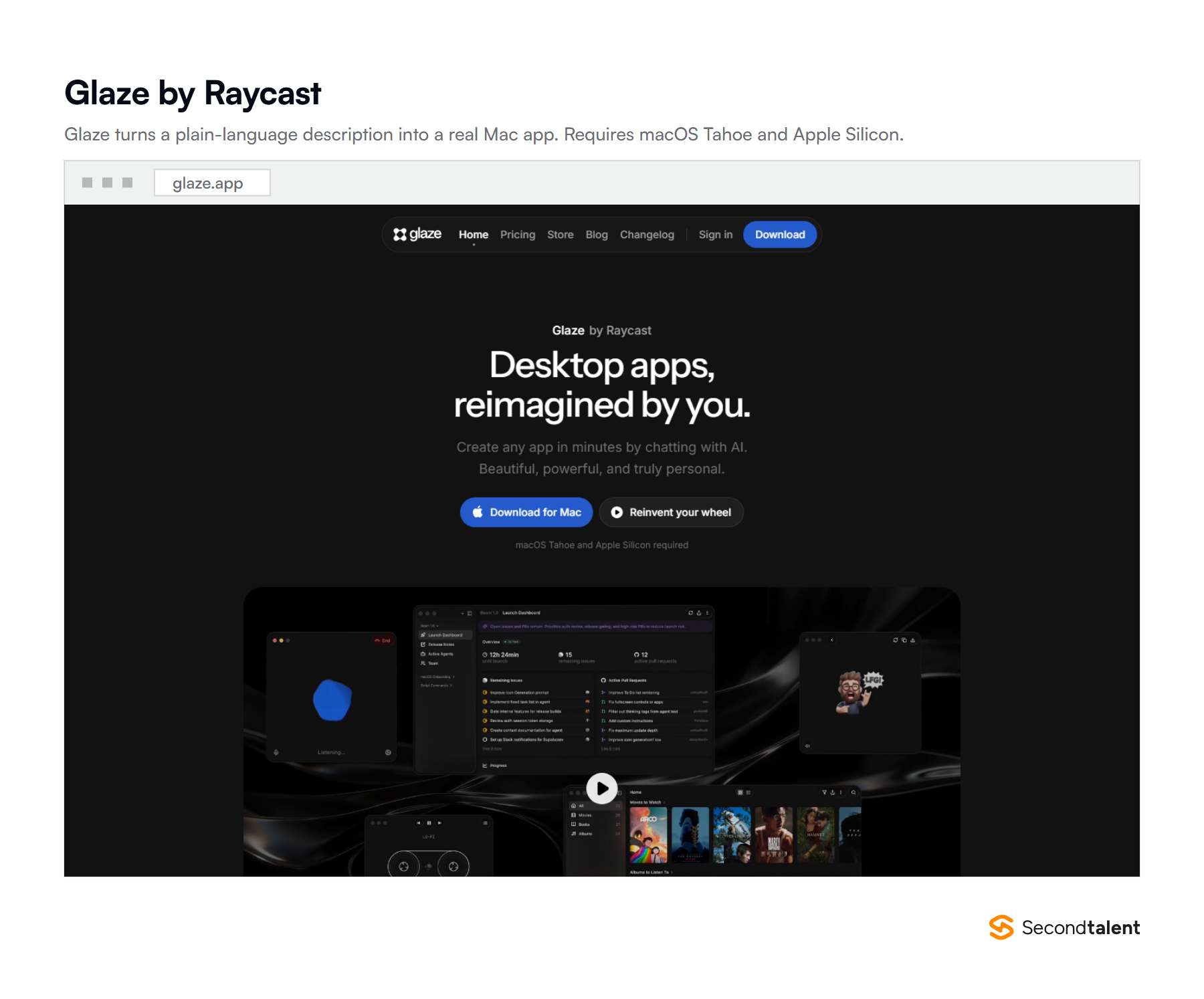Click the filter icon in media library
The height and width of the screenshot is (999, 1204).
[824, 792]
